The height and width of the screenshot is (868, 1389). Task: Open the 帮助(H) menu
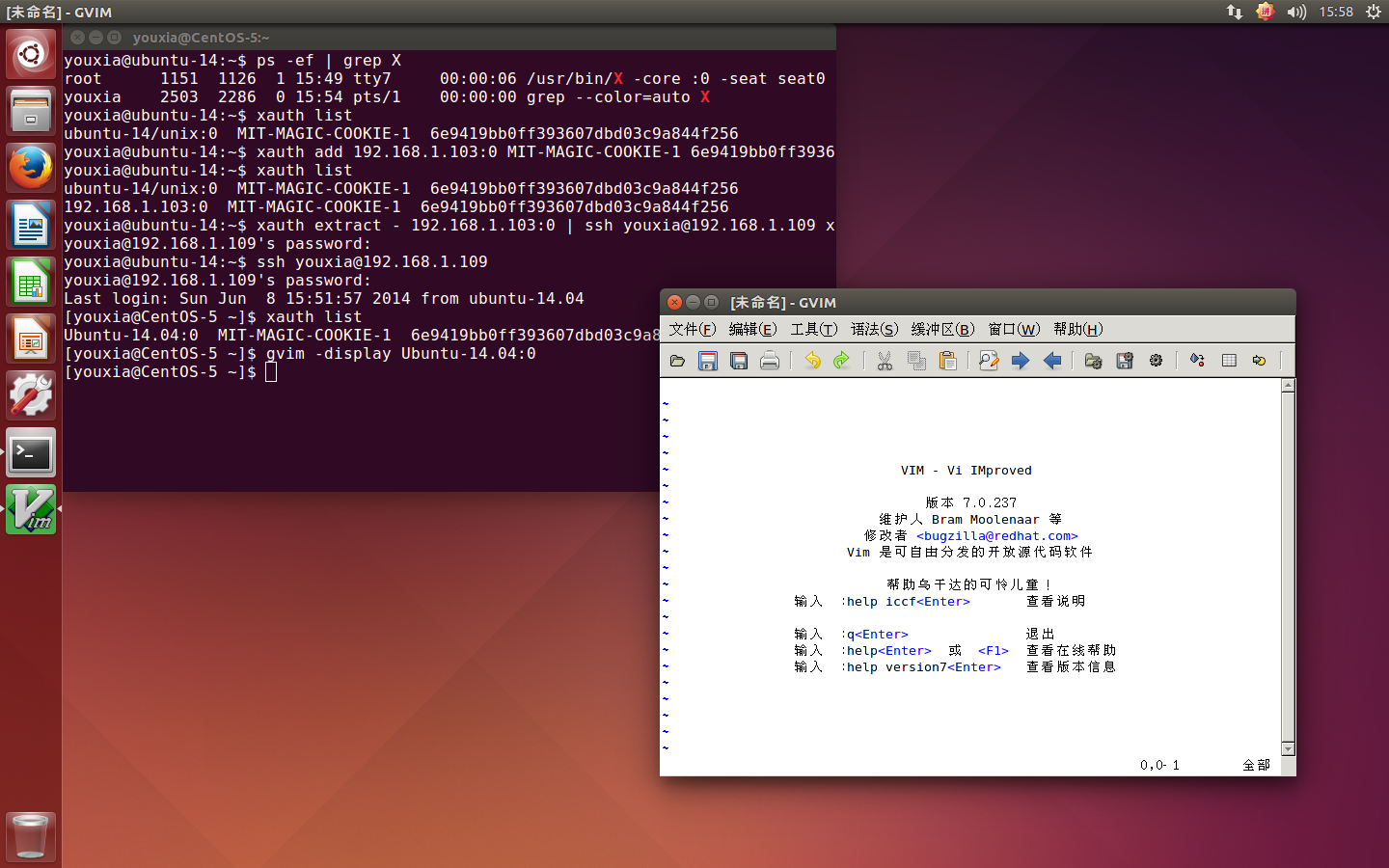(1077, 329)
